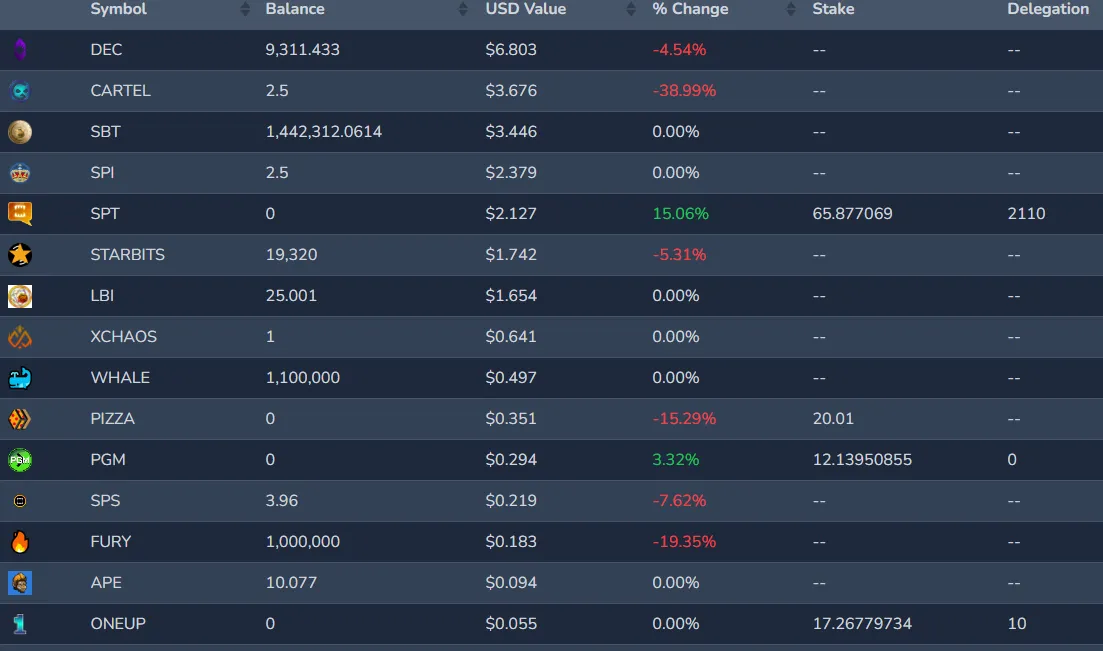Sort by USD Value column arrows

click(630, 9)
